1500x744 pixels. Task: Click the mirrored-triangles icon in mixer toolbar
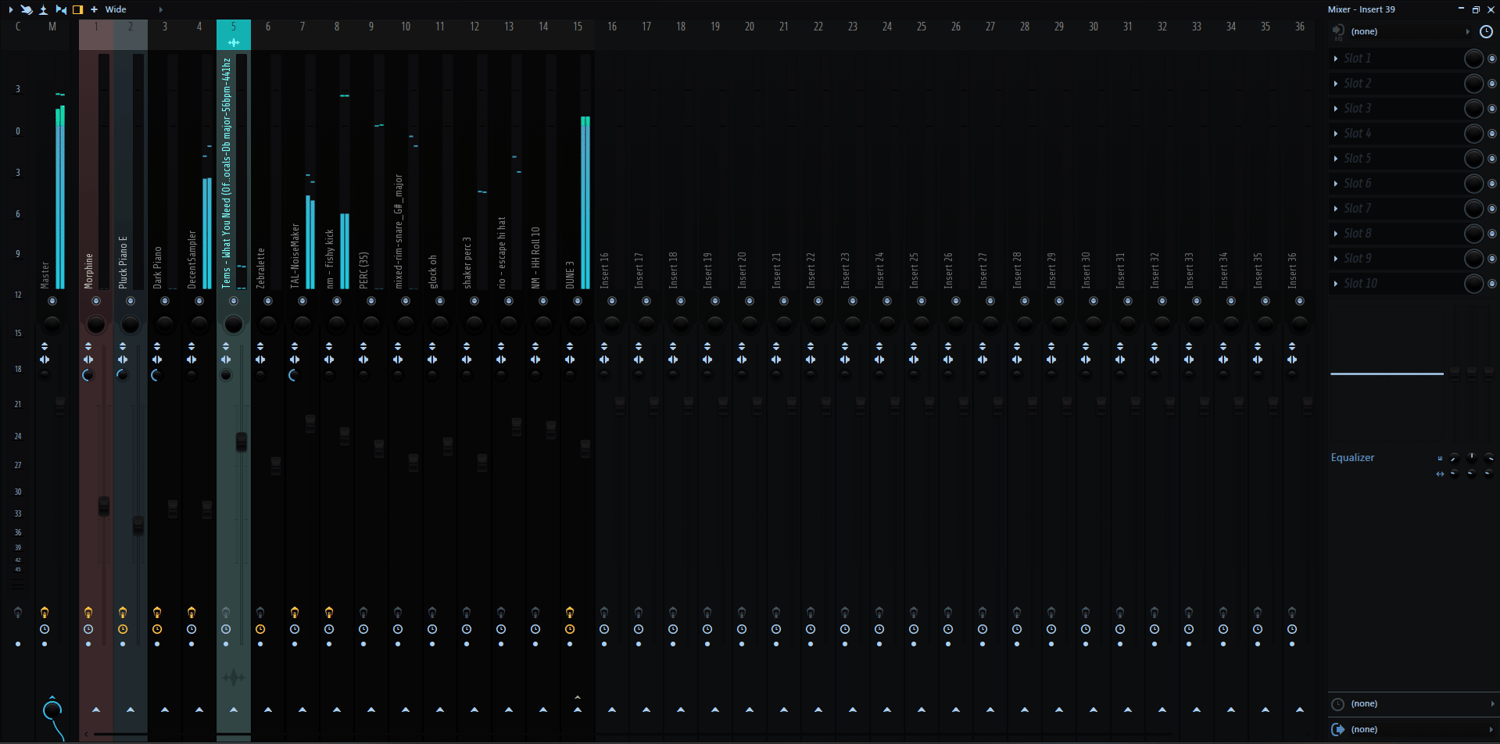point(61,9)
